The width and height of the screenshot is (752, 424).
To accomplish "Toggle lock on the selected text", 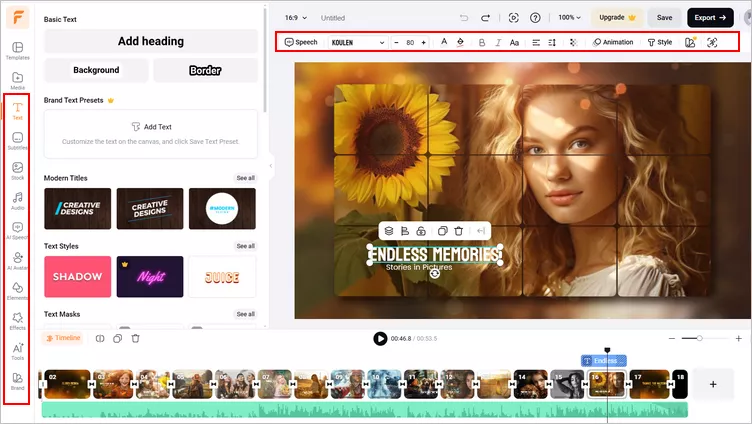I will [421, 231].
